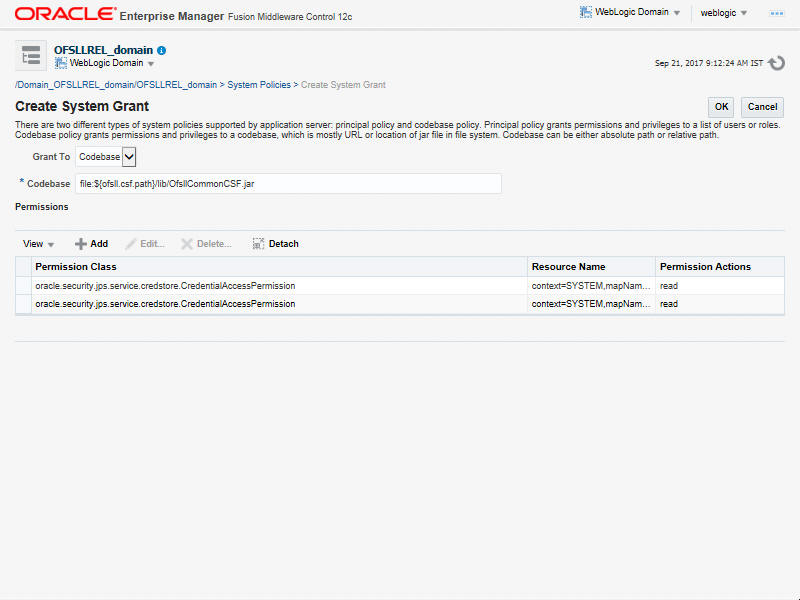This screenshot has width=800, height=600.
Task: Click the information icon next to OFSLLREL_domain
Action: point(162,51)
